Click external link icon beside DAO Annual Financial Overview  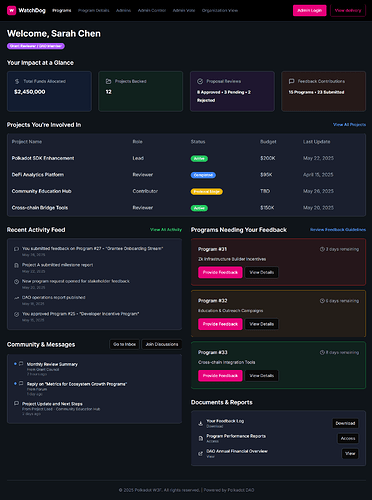tap(201, 453)
